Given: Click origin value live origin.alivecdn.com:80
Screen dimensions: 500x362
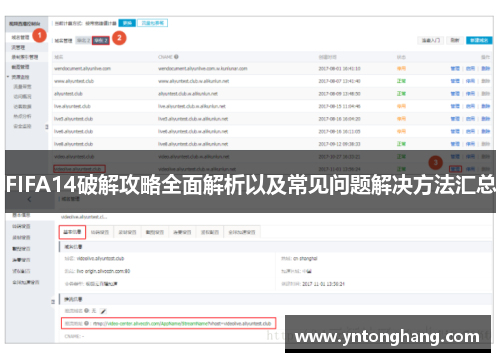Looking at the screenshot, I should point(103,271).
